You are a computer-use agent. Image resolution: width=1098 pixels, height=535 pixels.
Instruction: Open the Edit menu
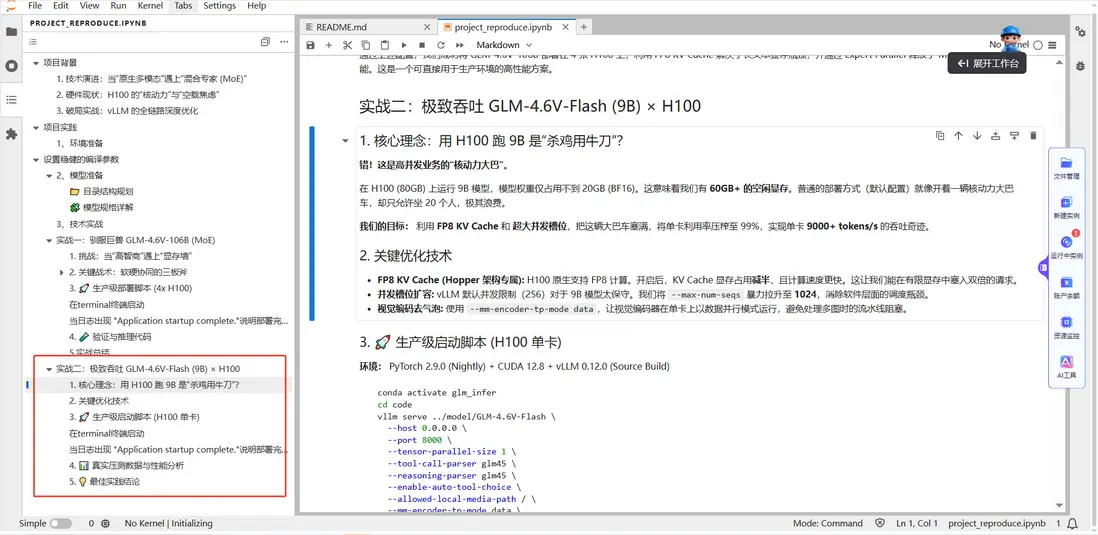(x=61, y=6)
